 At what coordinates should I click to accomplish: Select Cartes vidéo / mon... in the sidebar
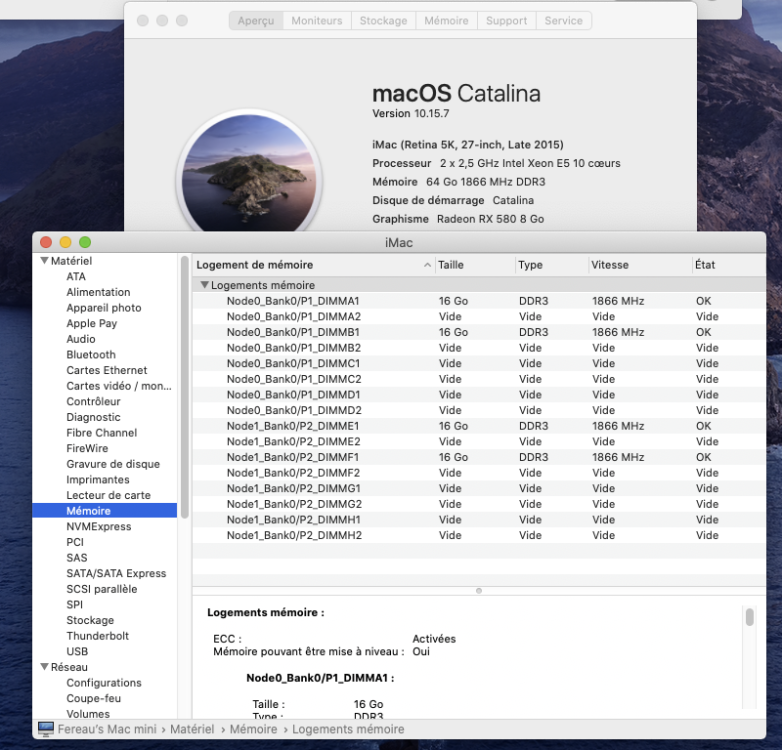(119, 386)
